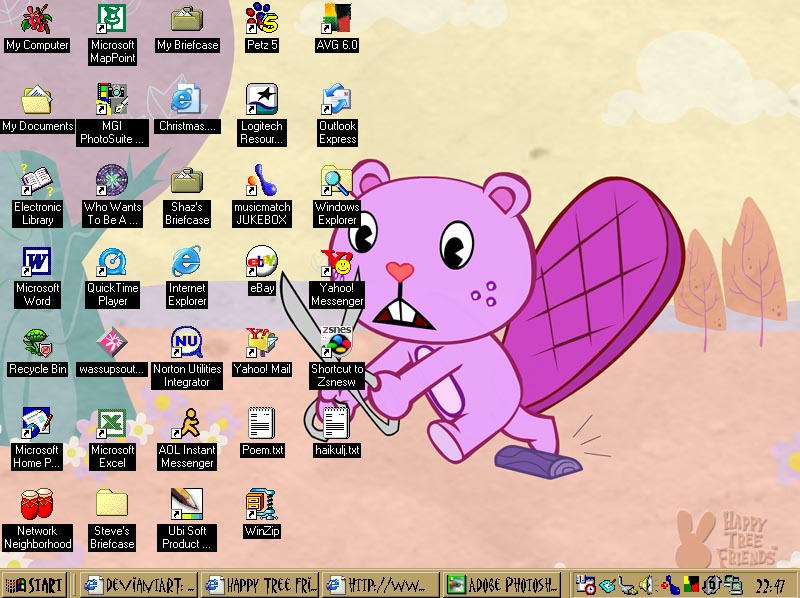The width and height of the screenshot is (800, 598).
Task: Launch the MGI PhotoSuite shortcut
Action: click(x=112, y=99)
